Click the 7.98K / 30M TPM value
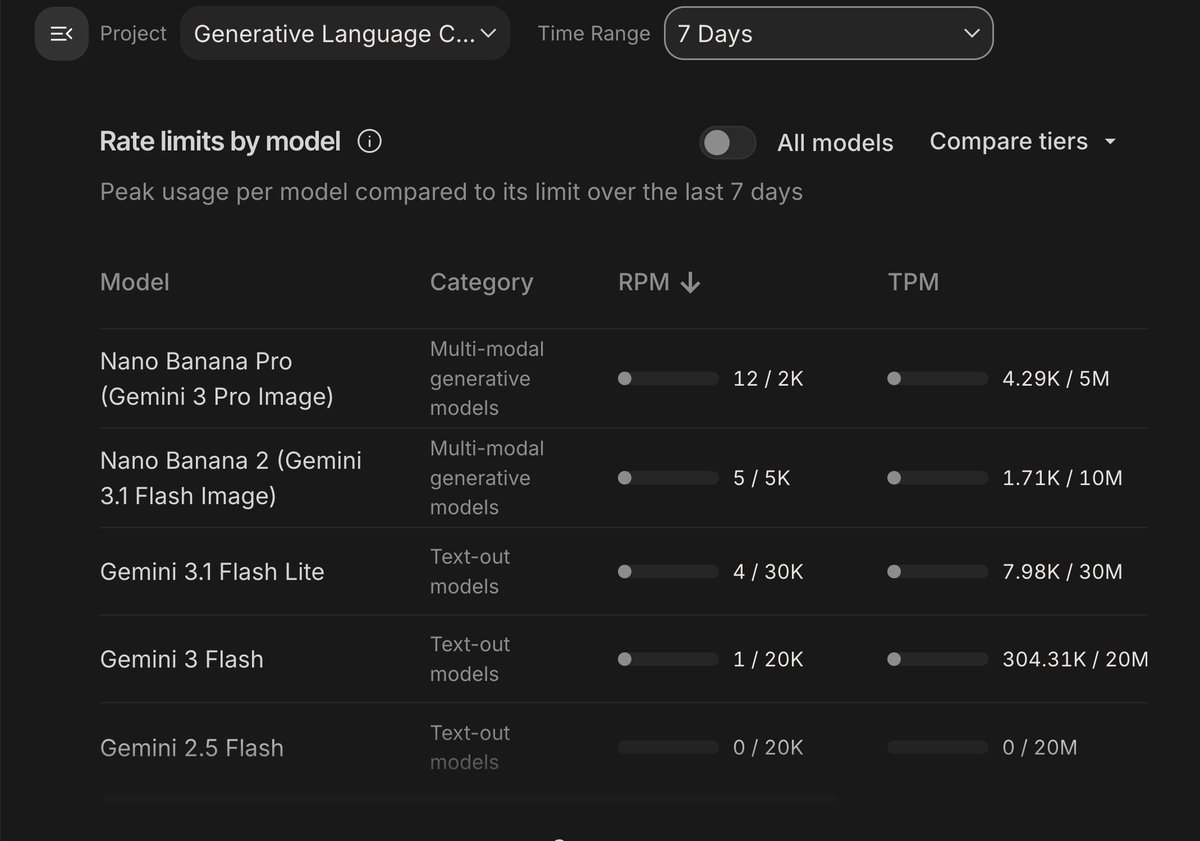 [x=1062, y=572]
